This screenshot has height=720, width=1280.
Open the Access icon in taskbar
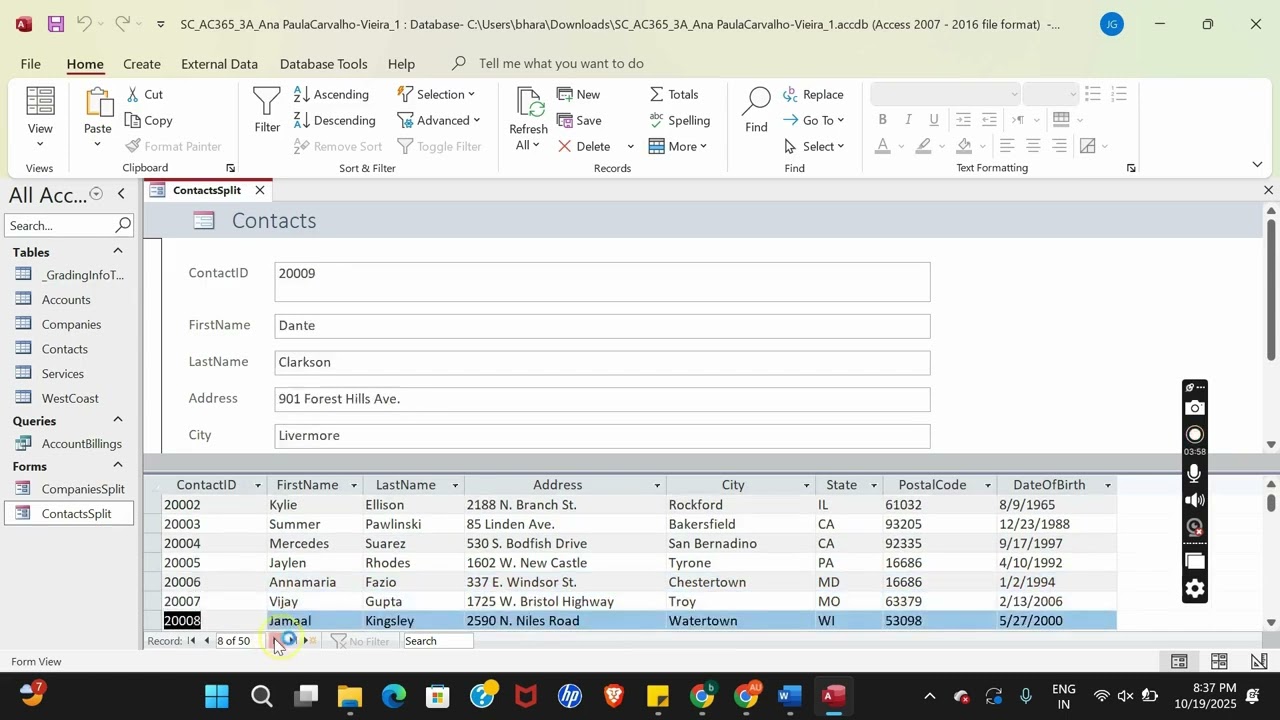[832, 696]
